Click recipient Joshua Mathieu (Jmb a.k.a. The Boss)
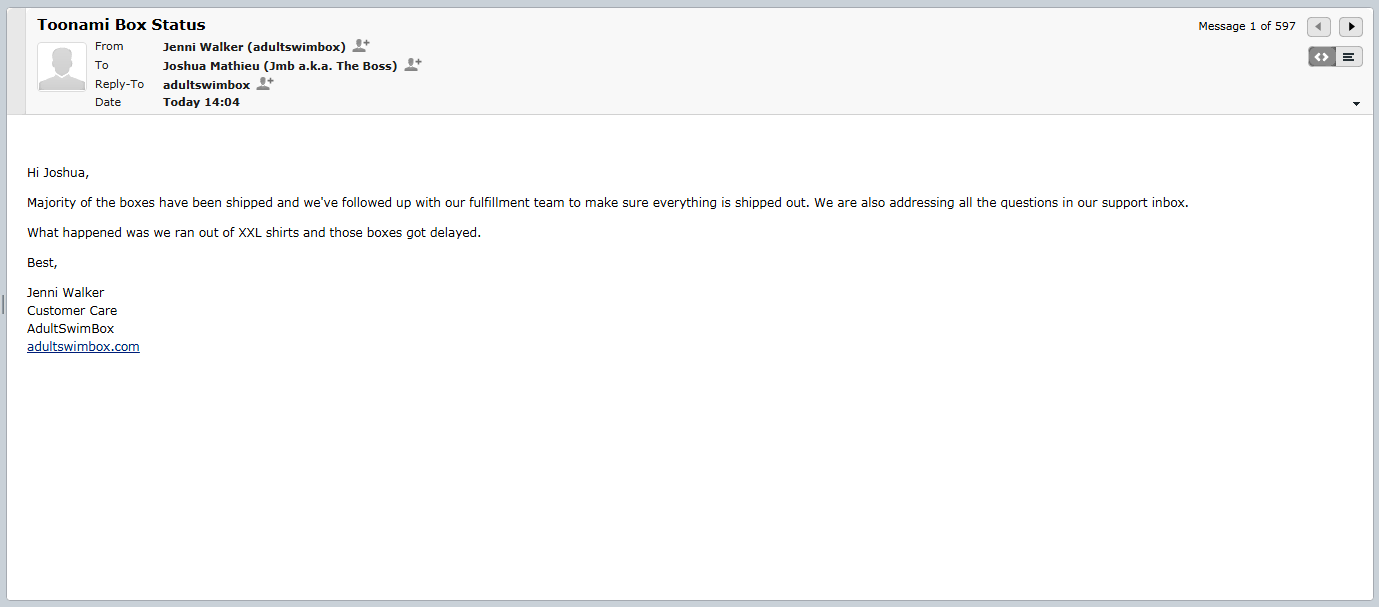 tap(280, 66)
